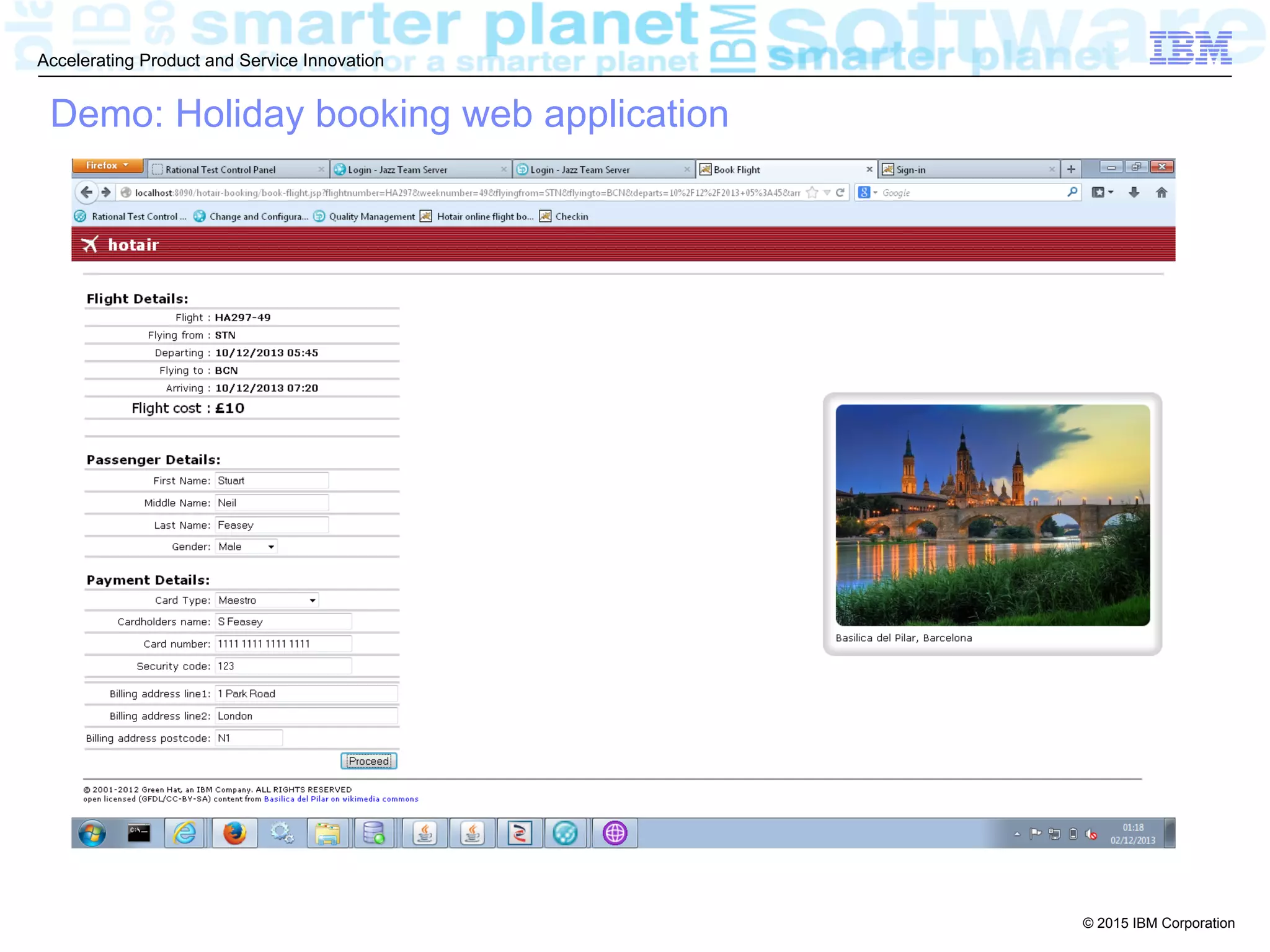Open the red document app in taskbar

tap(520, 833)
